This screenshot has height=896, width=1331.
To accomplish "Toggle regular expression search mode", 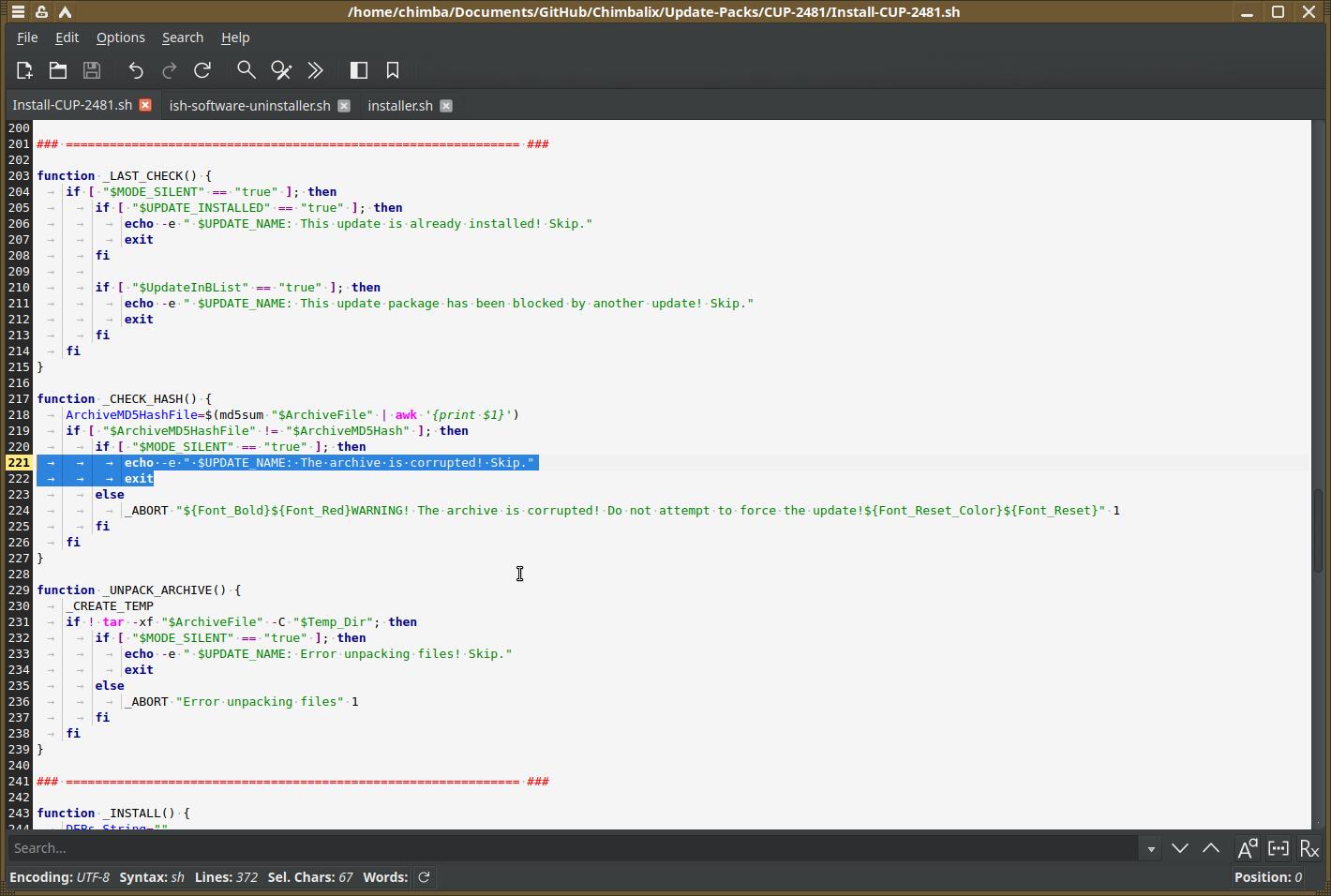I will pyautogui.click(x=1309, y=848).
